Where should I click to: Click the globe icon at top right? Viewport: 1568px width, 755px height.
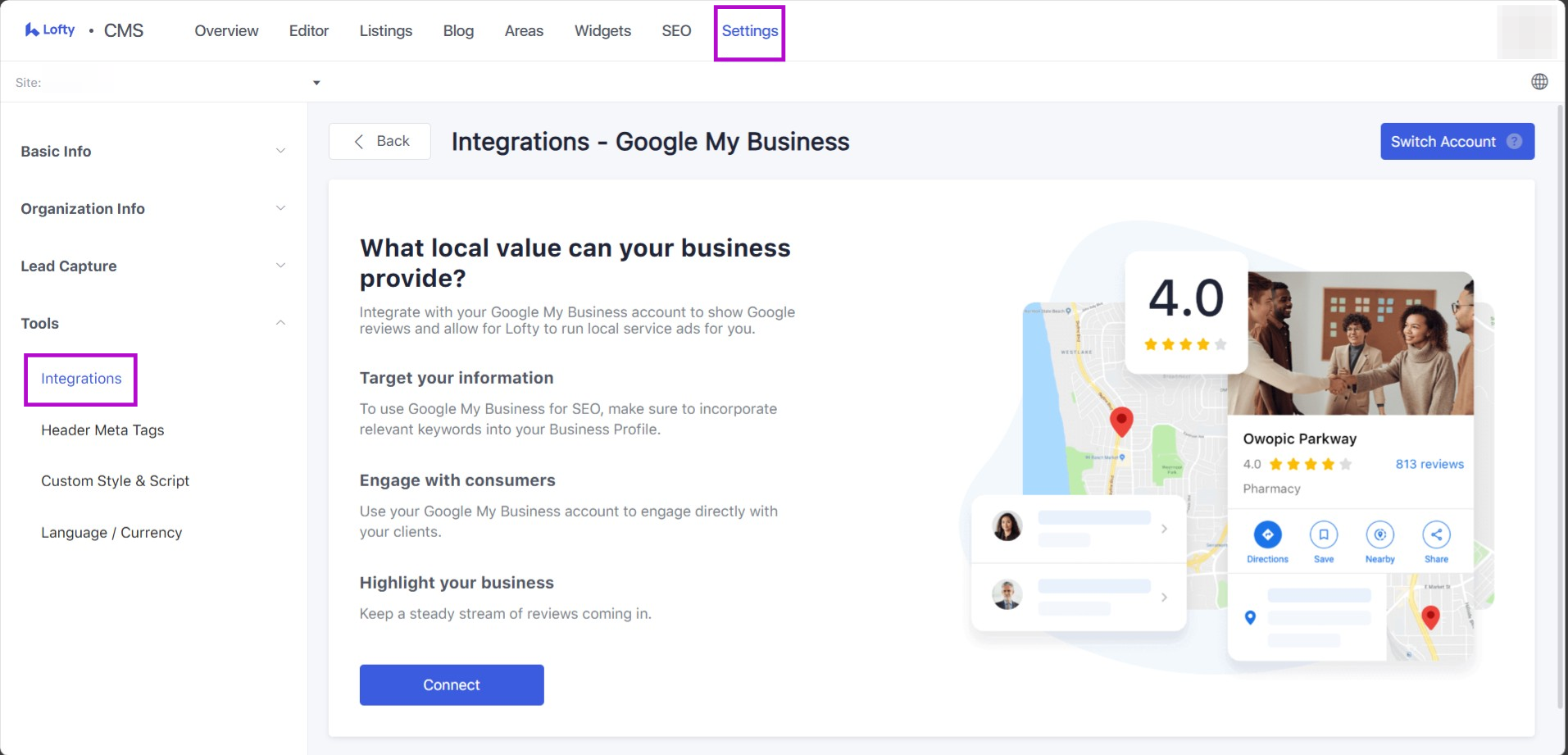[1539, 82]
